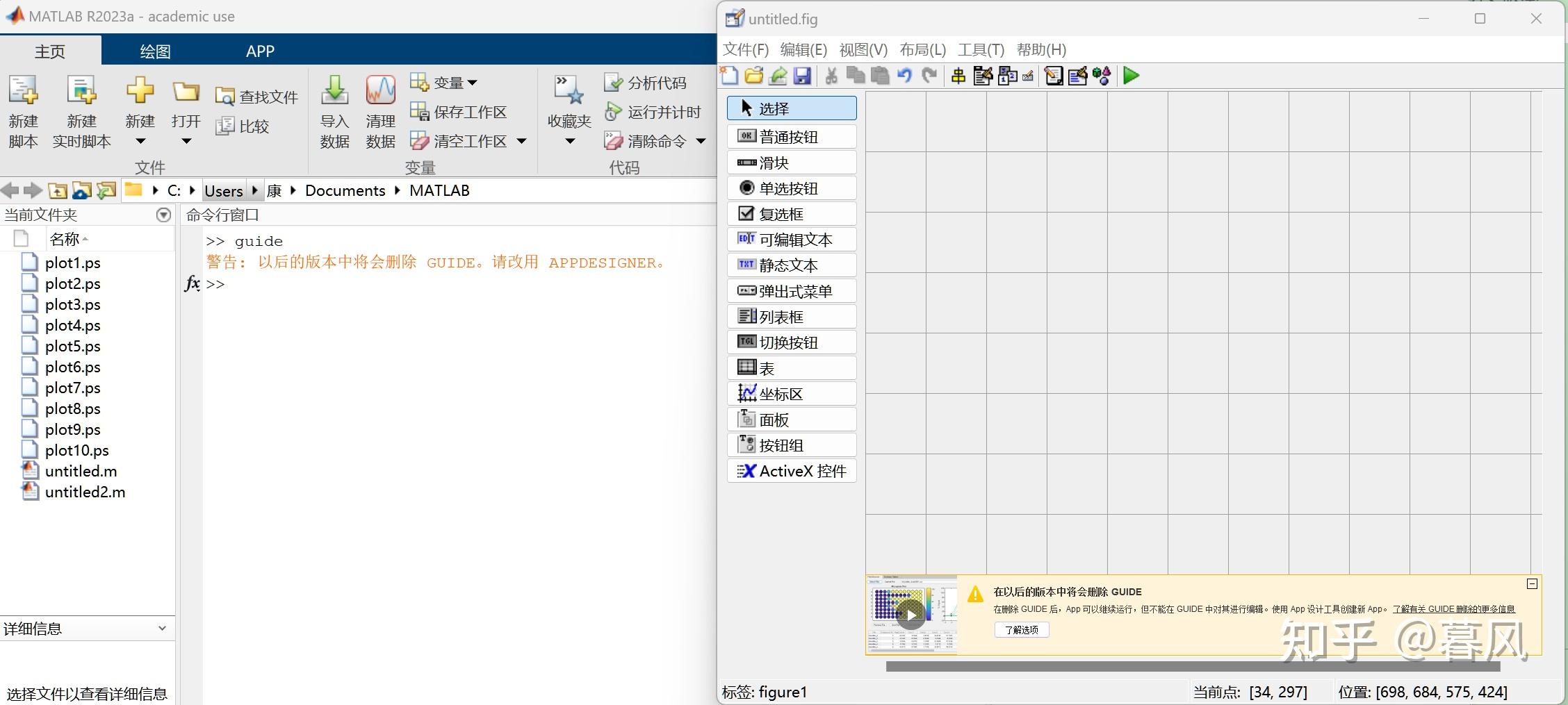Viewport: 1568px width, 705px height.
Task: Select the Button Group (按钮组) component
Action: (x=792, y=445)
